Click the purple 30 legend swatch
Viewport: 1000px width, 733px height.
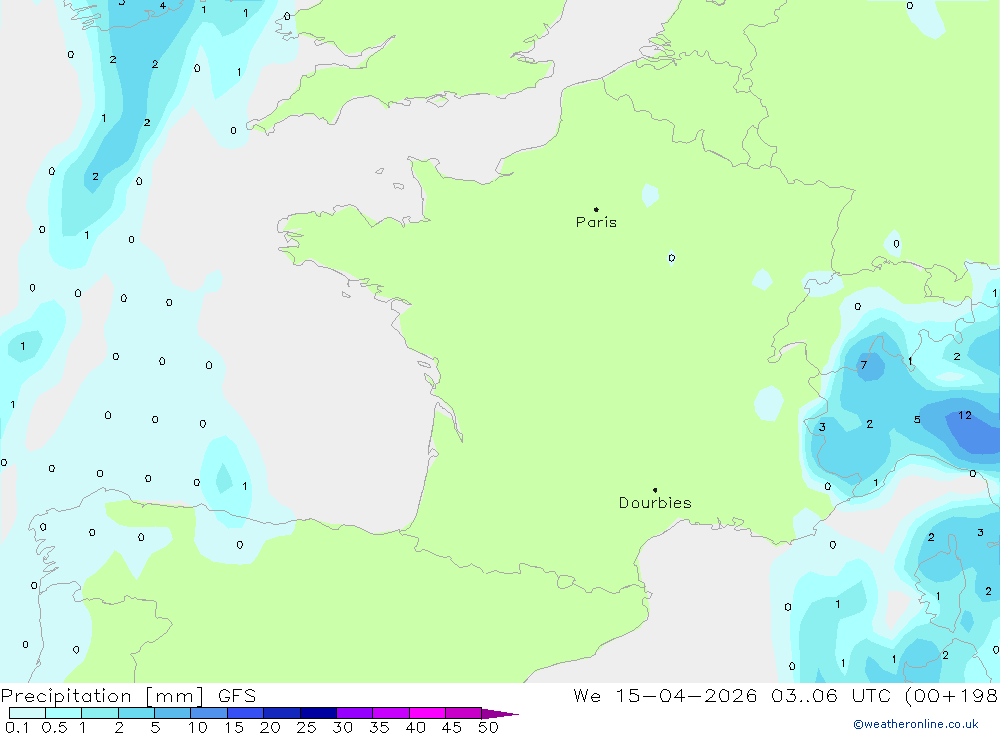click(x=355, y=713)
